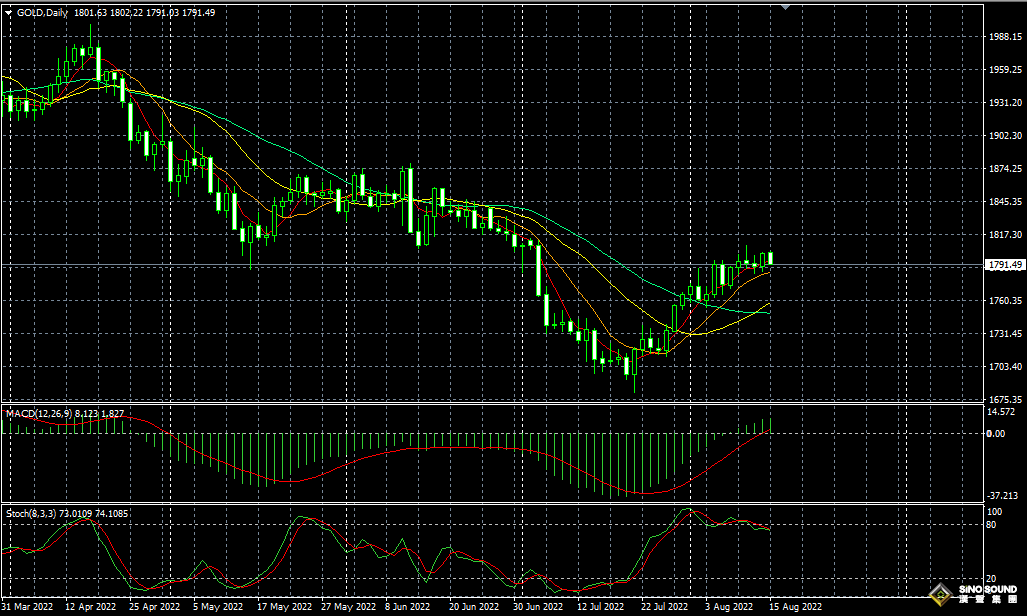The height and width of the screenshot is (616, 1027).
Task: Click the GOLD,Daily chart title text
Action: pos(44,12)
